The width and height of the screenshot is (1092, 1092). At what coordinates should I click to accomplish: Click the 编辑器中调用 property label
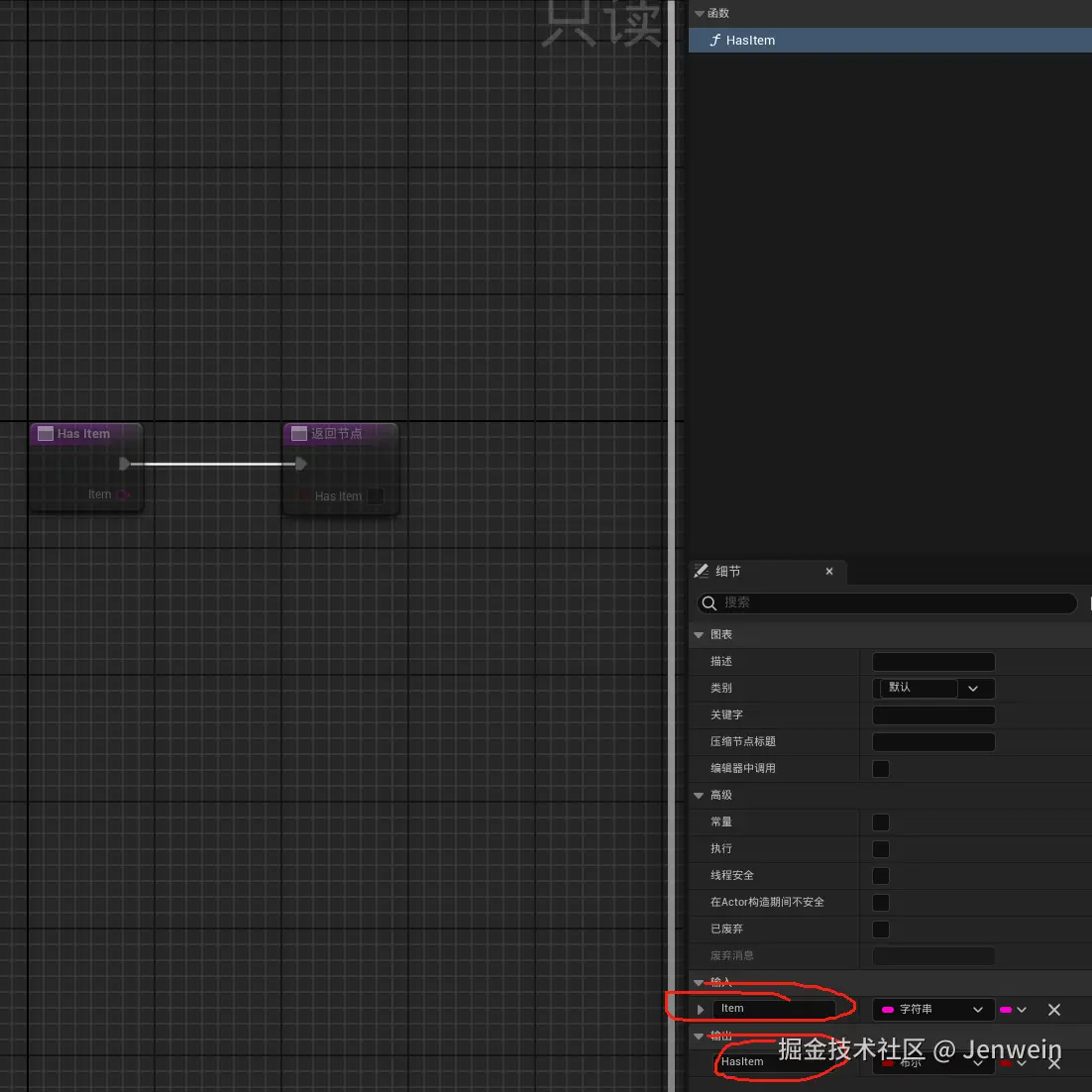point(742,768)
